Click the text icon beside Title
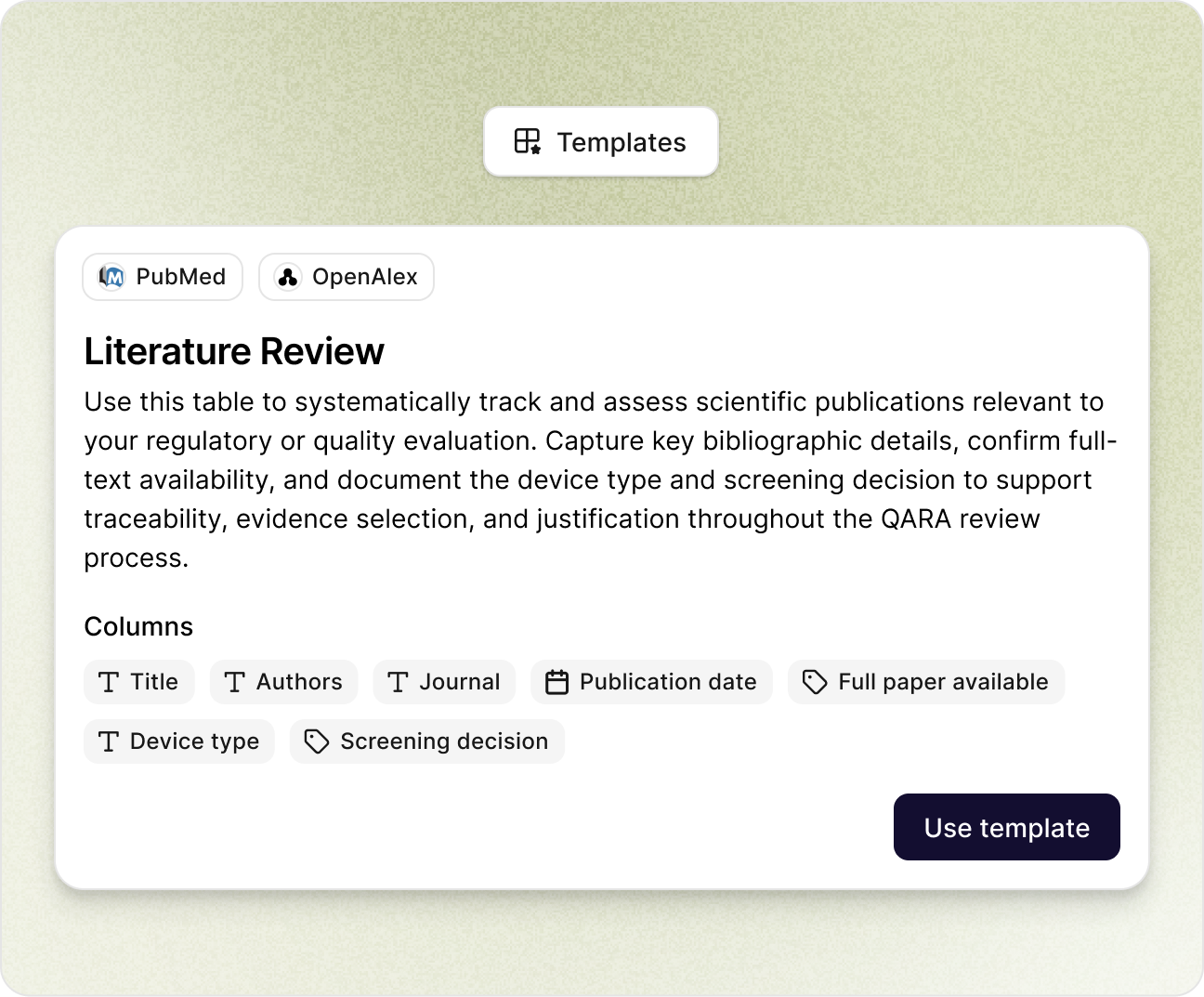This screenshot has height=997, width=1204. [x=109, y=682]
